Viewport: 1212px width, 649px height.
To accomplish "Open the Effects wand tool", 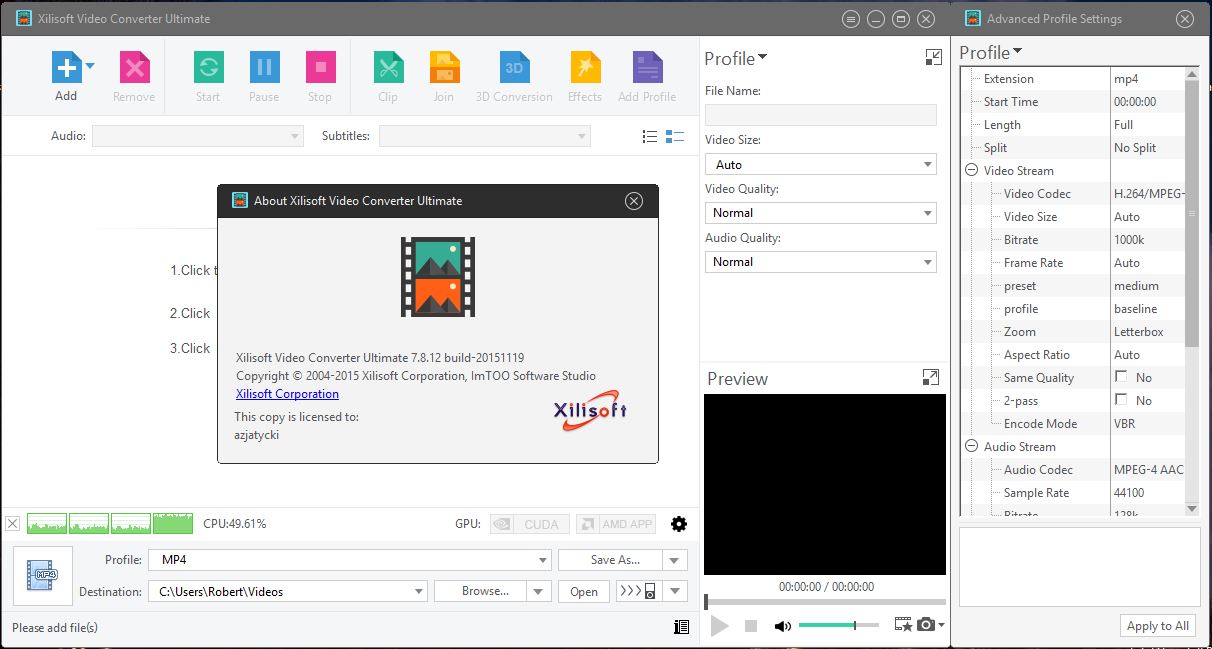I will (585, 67).
